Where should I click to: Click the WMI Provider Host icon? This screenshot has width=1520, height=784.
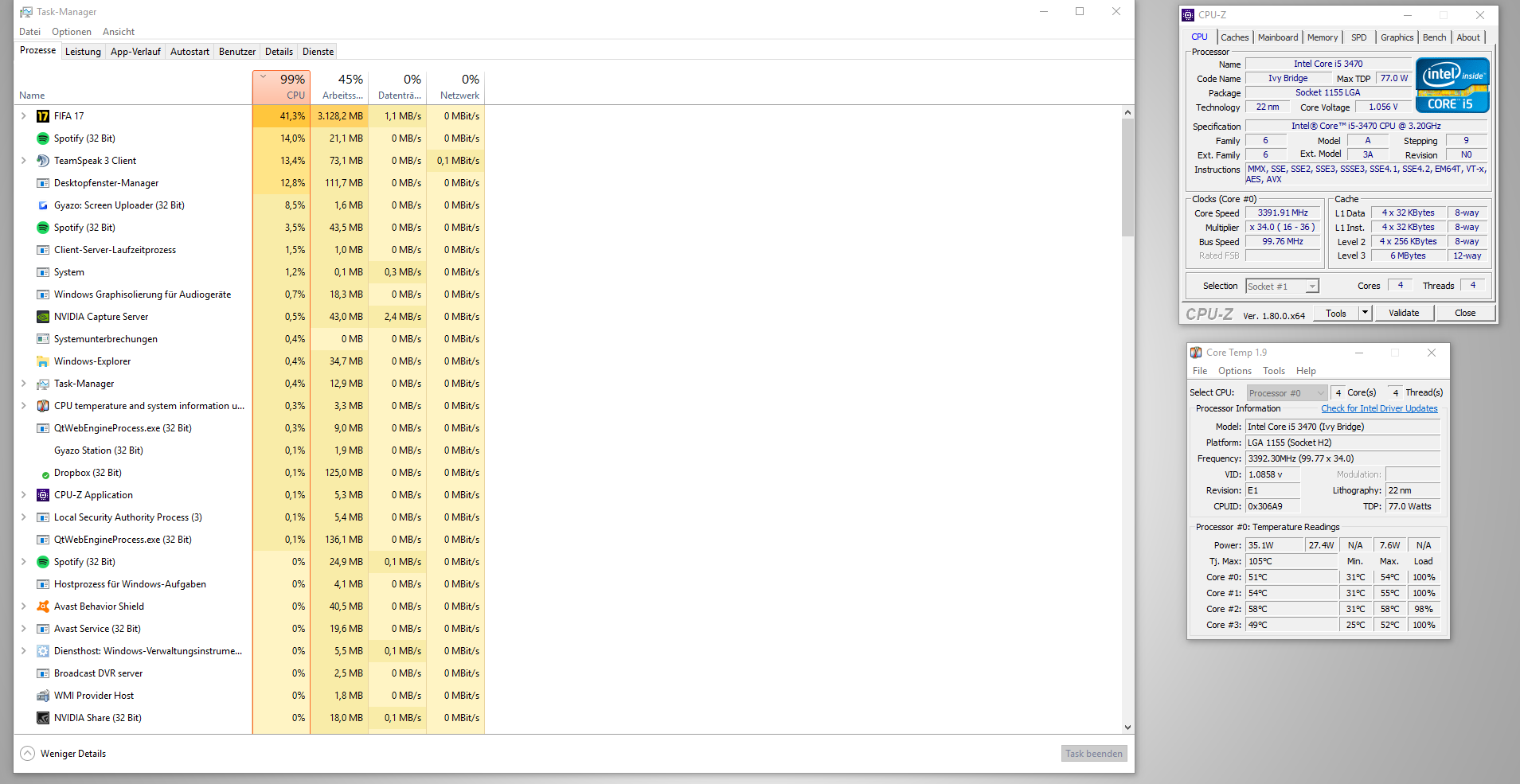click(x=43, y=696)
